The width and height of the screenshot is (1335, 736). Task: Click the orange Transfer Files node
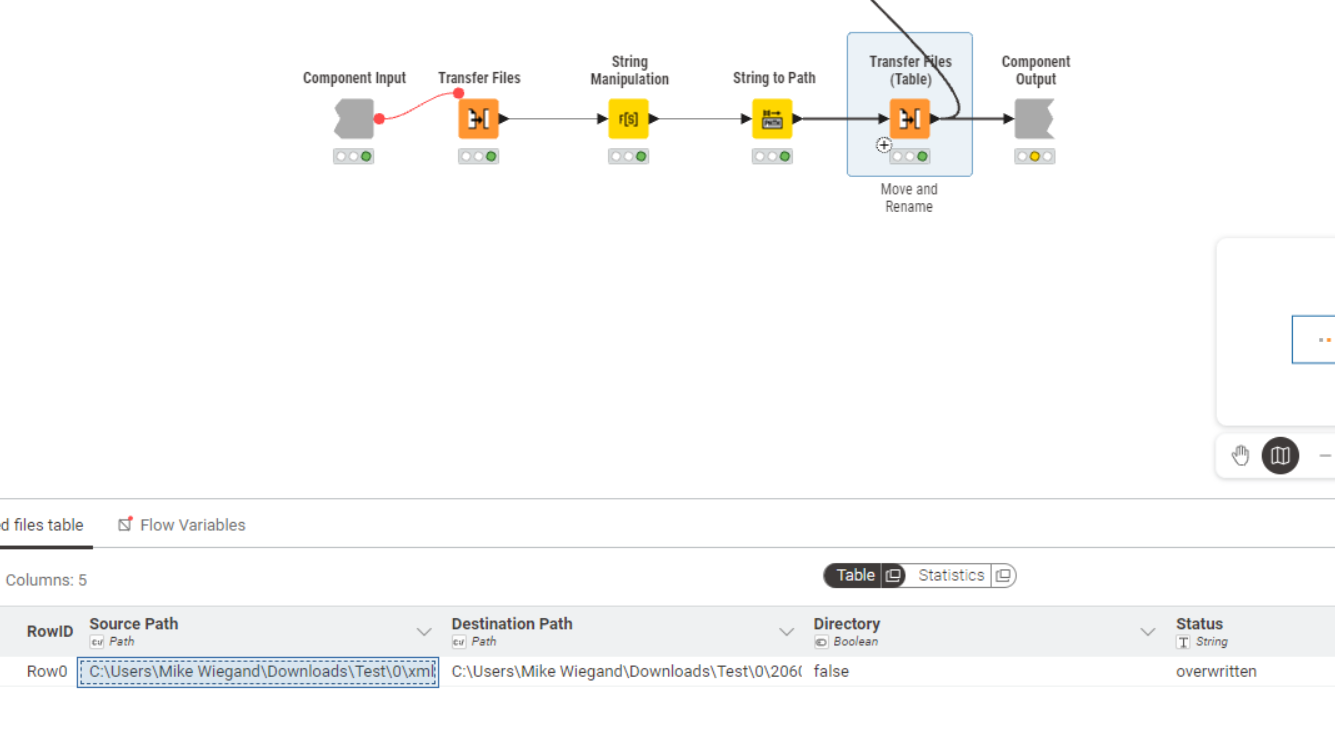click(x=478, y=119)
